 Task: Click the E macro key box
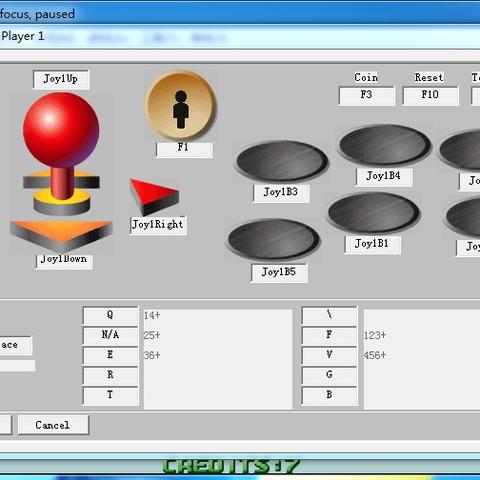[x=110, y=355]
